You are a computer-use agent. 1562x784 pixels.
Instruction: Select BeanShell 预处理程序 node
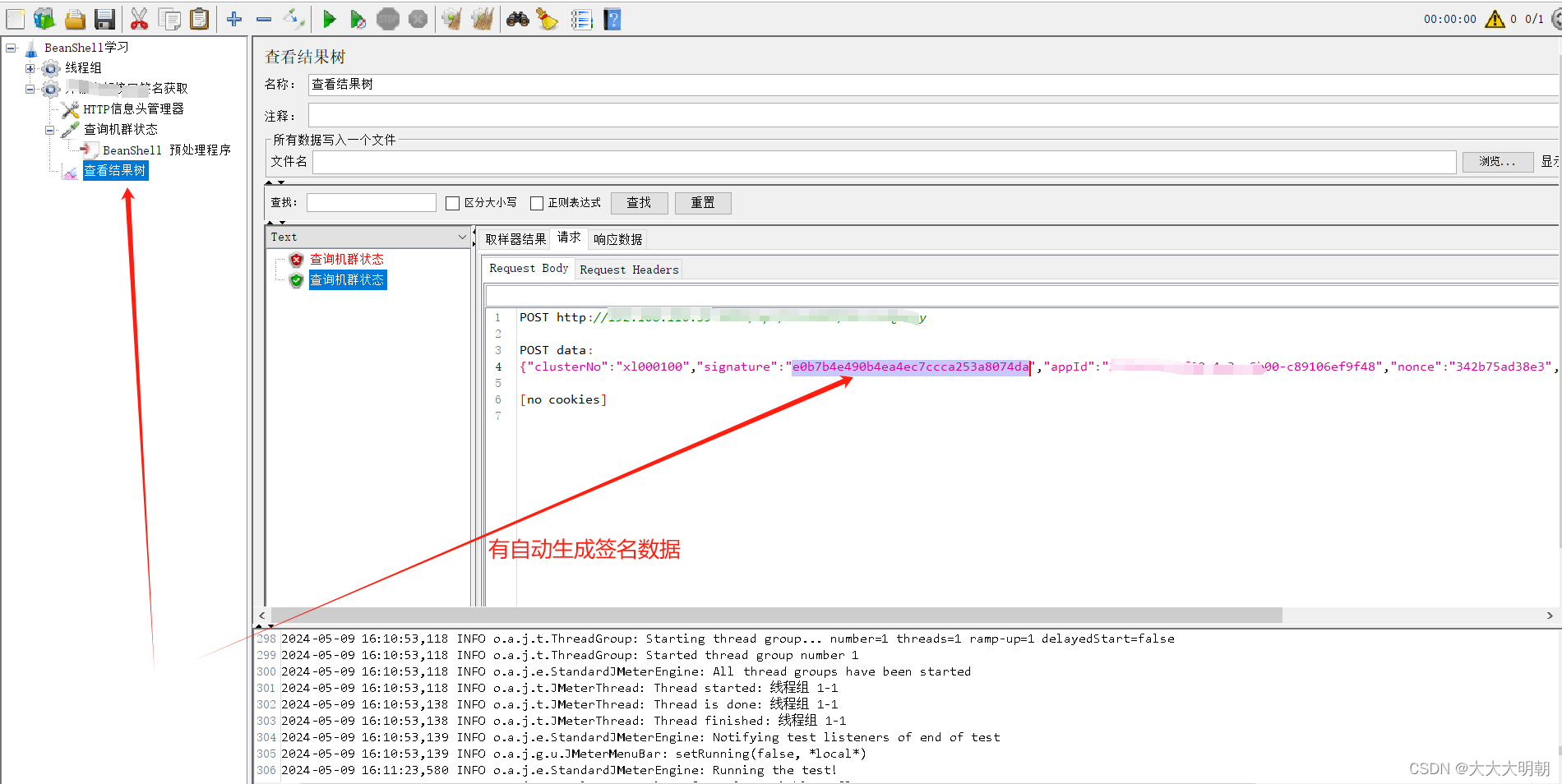pos(167,150)
